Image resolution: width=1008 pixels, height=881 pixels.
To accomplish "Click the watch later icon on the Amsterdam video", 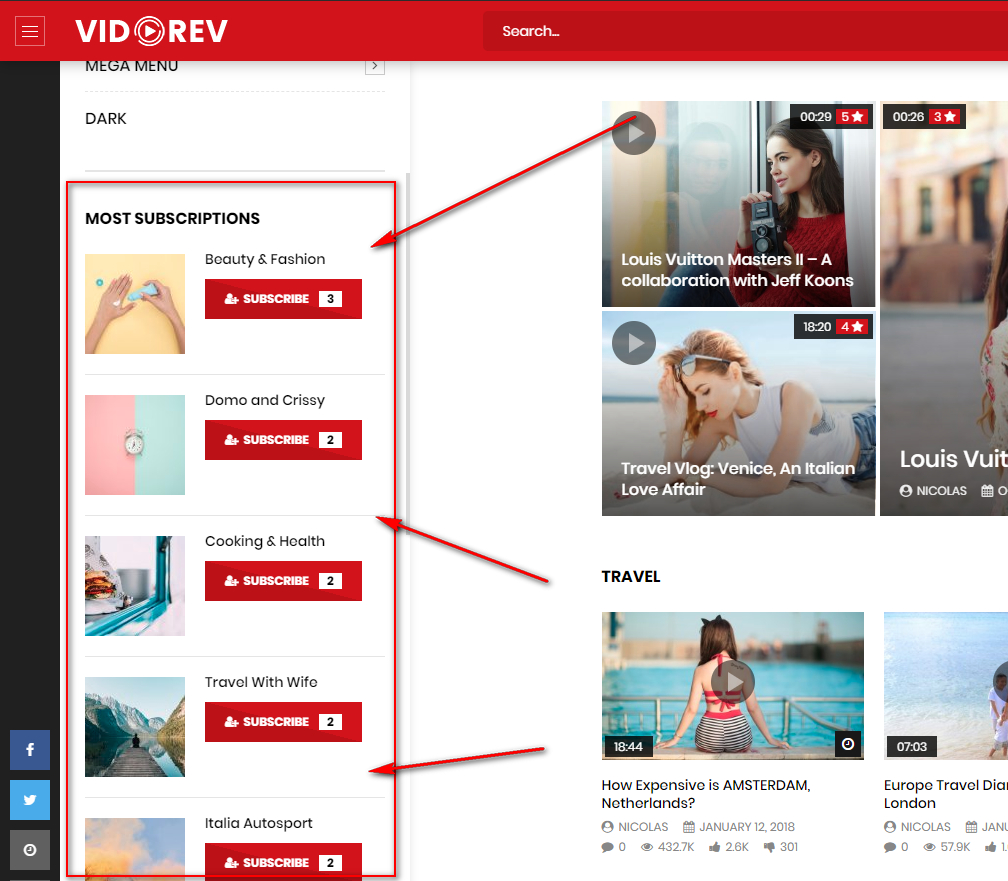I will (x=848, y=744).
